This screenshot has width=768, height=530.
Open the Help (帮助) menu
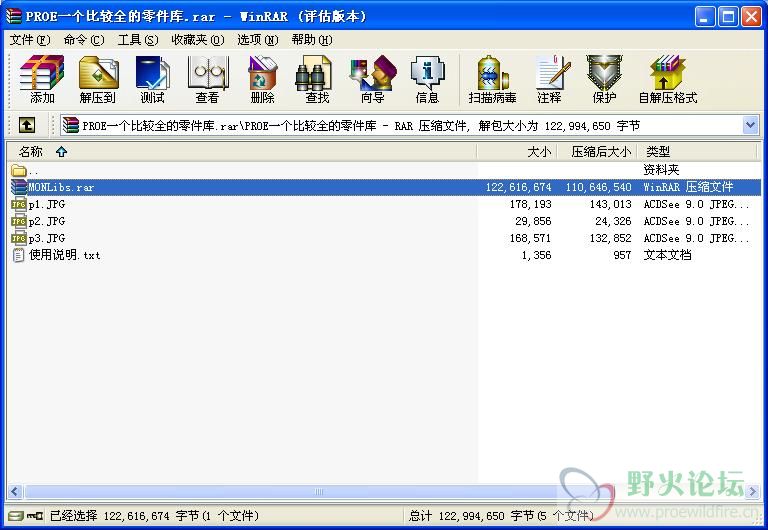[x=312, y=40]
